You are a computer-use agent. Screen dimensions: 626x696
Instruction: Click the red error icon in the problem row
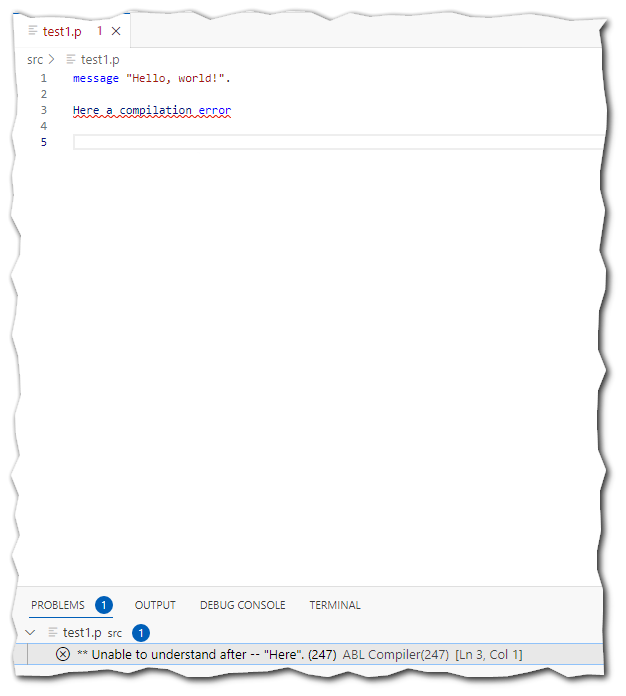(63, 654)
